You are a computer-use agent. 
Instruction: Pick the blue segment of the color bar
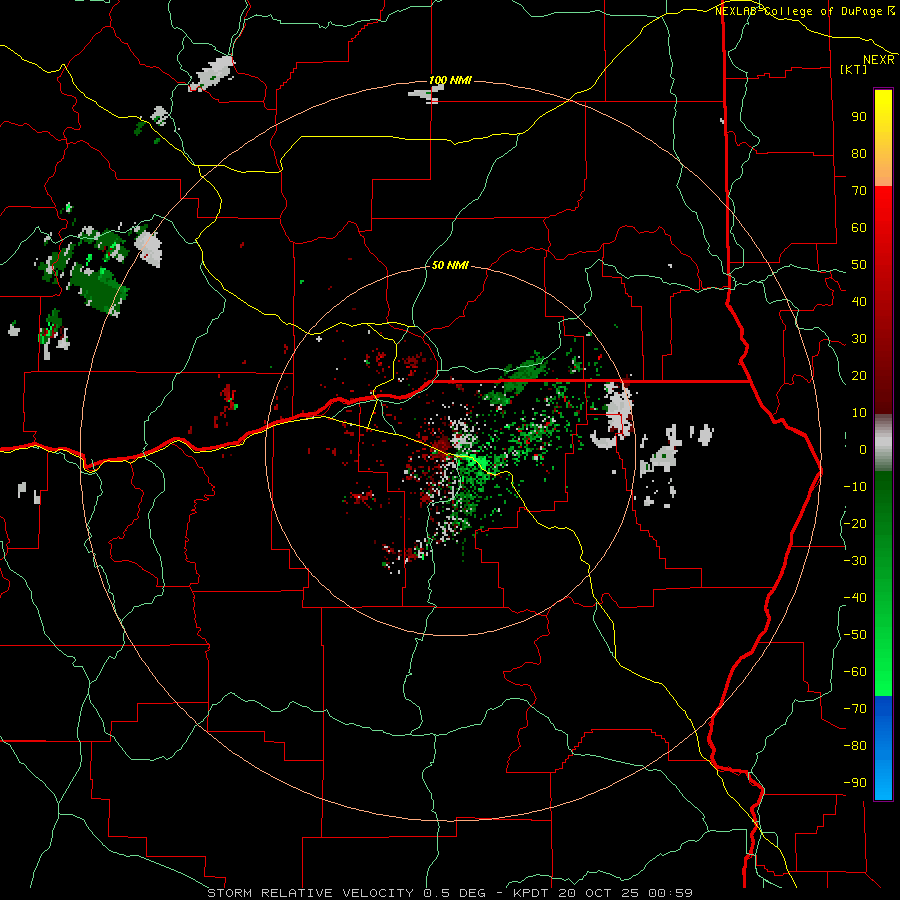883,748
